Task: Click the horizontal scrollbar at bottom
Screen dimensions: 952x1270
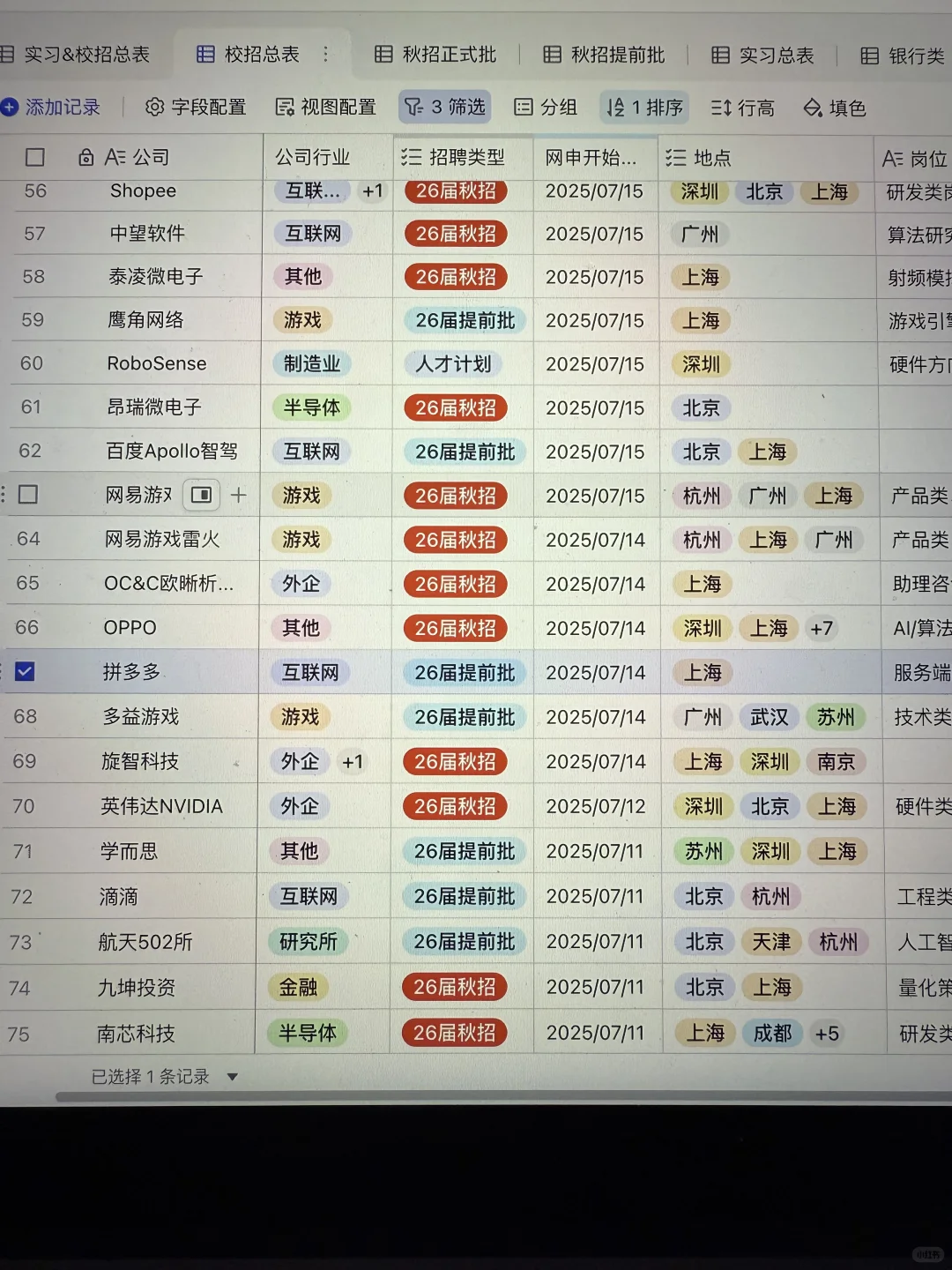Action: point(503,1097)
